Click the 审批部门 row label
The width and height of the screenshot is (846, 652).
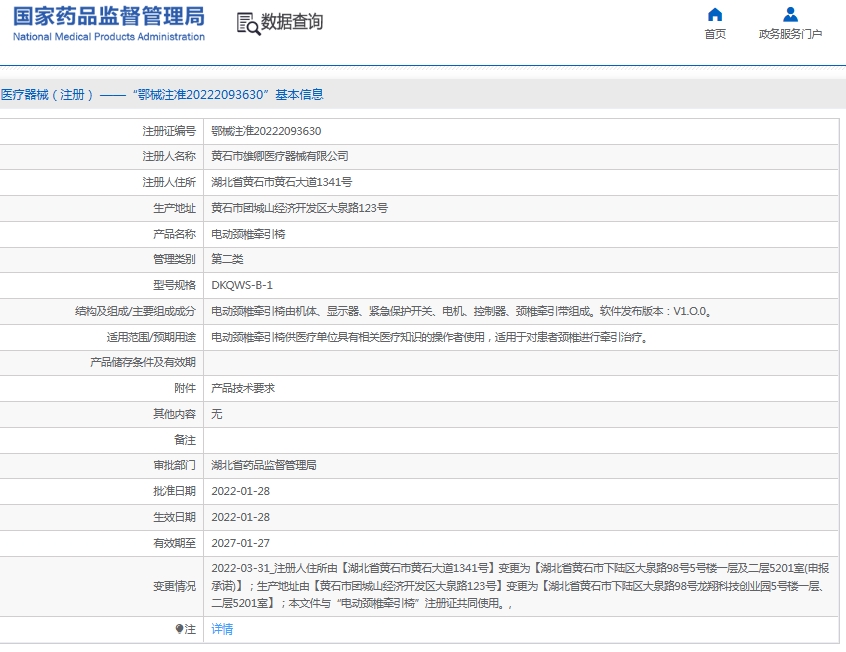coord(174,465)
